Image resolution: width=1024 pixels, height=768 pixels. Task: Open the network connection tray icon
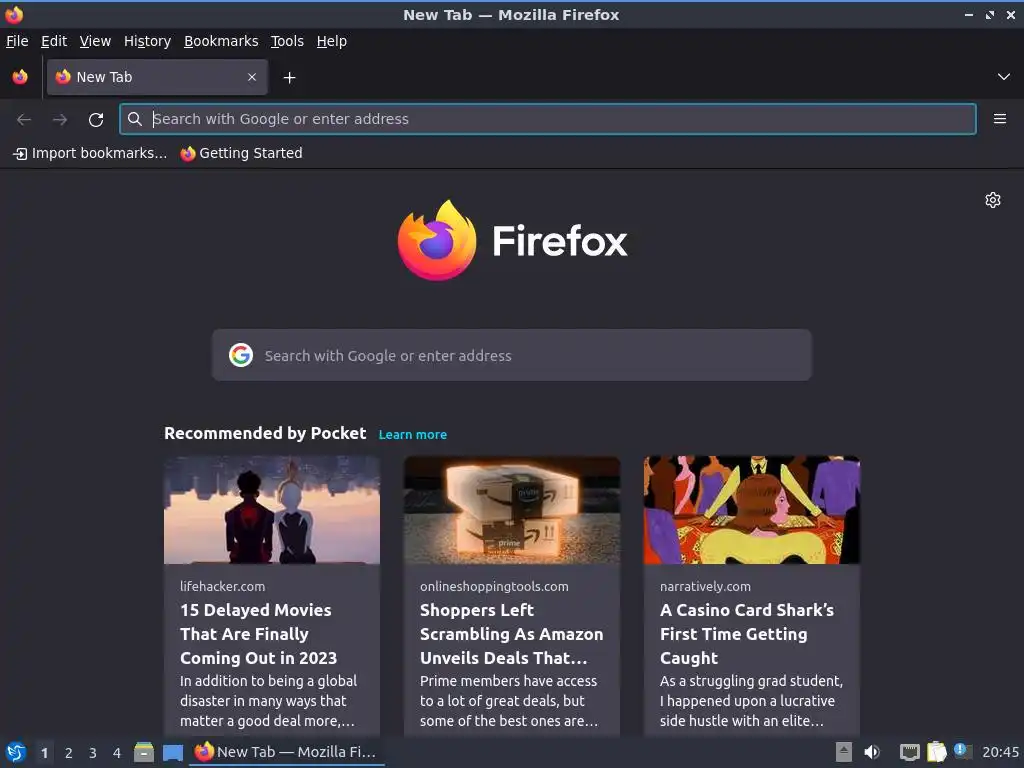909,752
